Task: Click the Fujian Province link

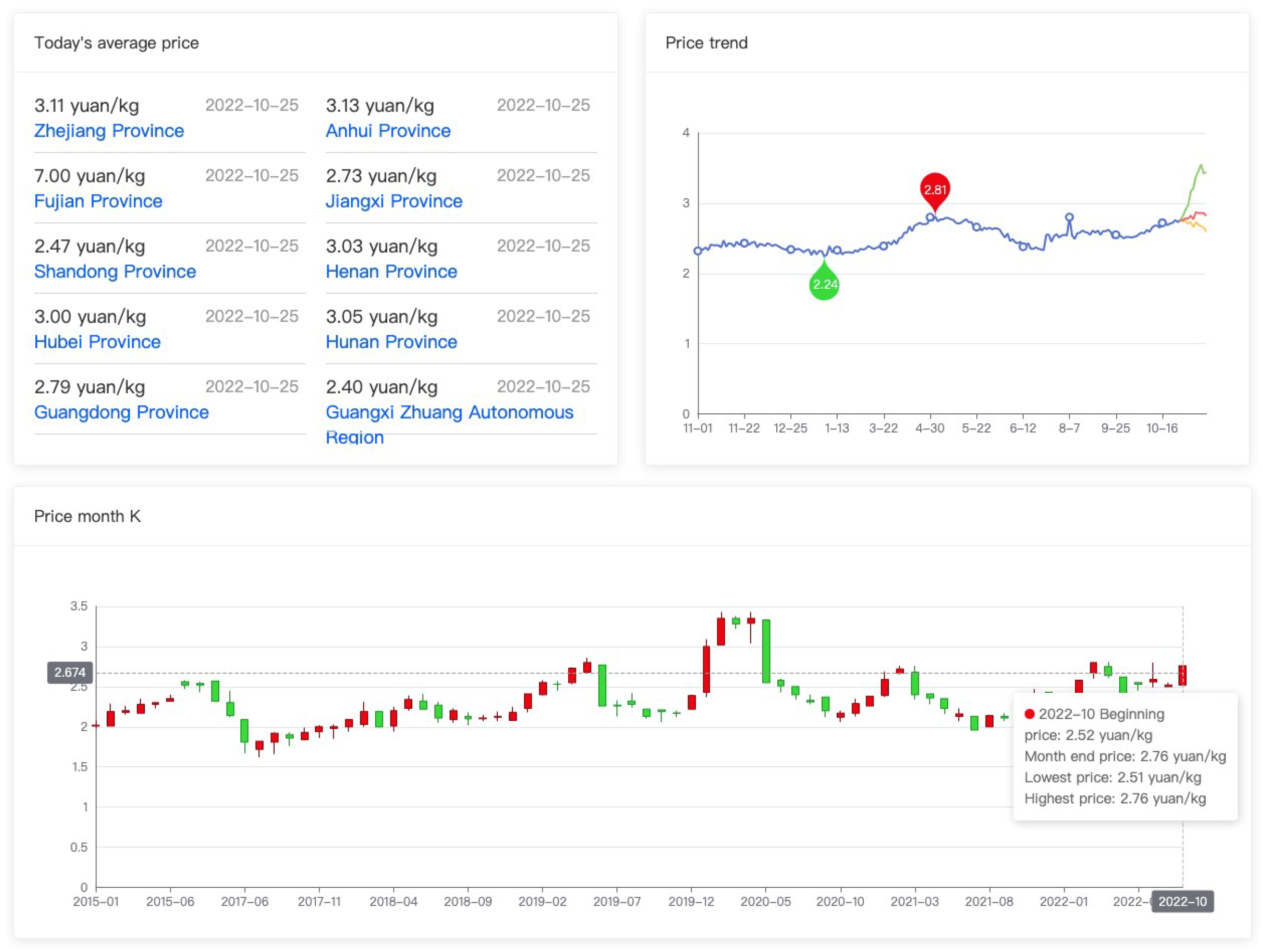Action: coord(98,201)
